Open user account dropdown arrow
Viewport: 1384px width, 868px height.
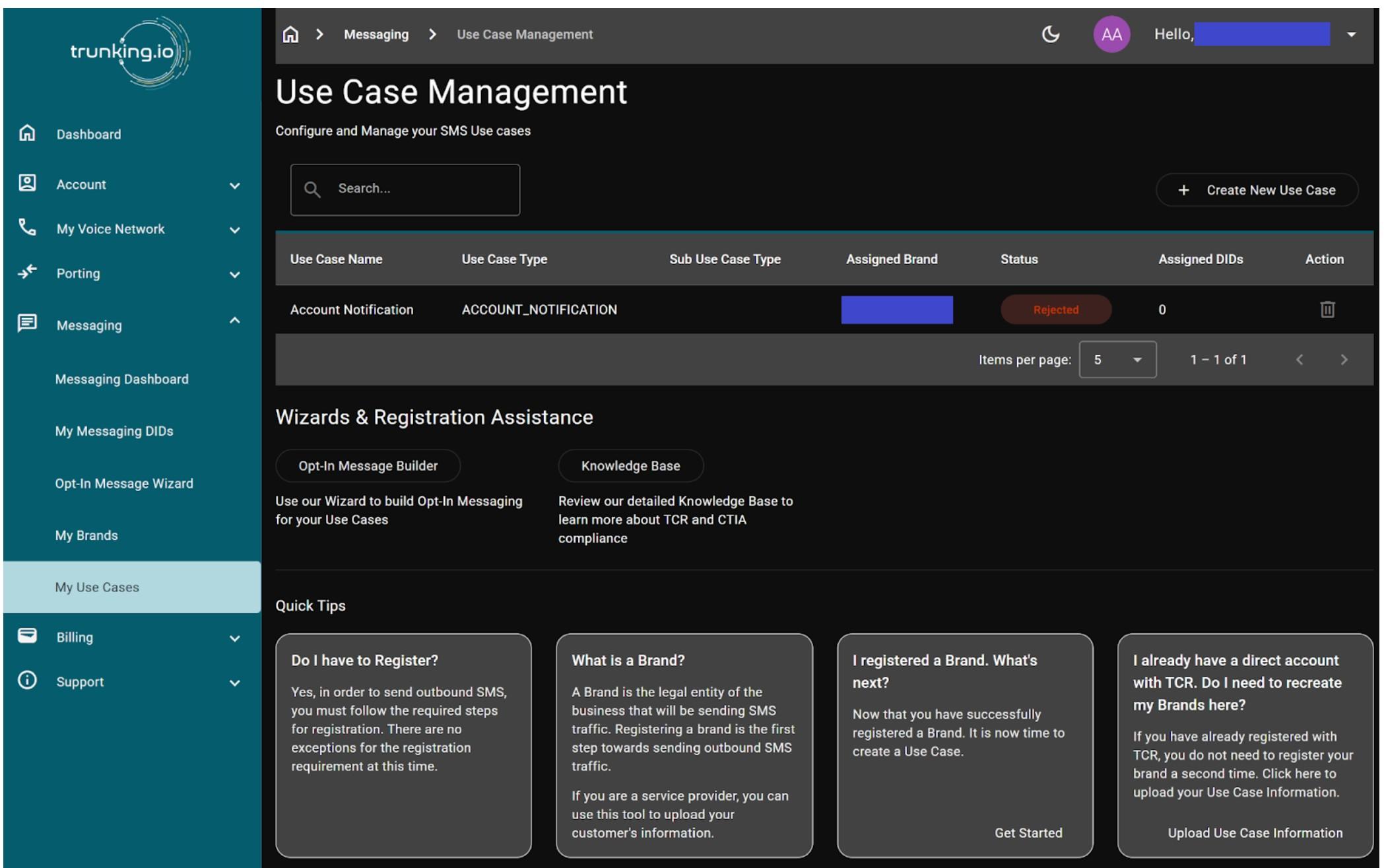tap(1351, 34)
